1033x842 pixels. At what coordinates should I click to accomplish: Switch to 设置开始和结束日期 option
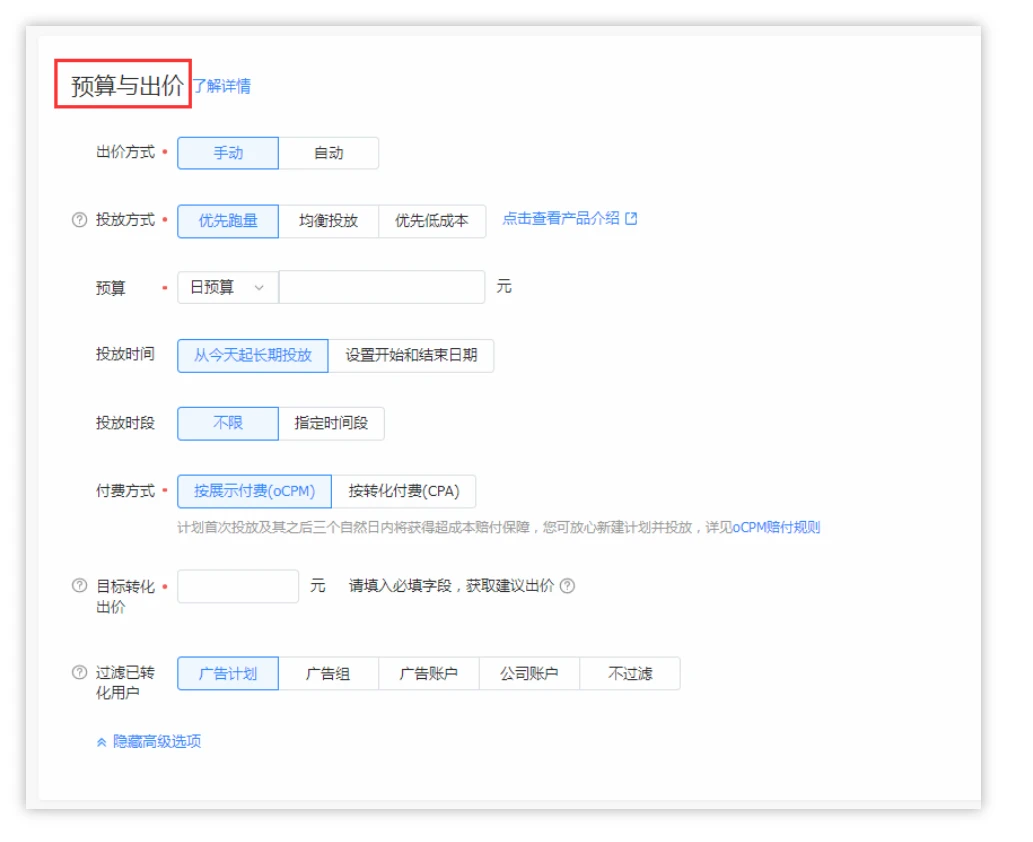(411, 355)
